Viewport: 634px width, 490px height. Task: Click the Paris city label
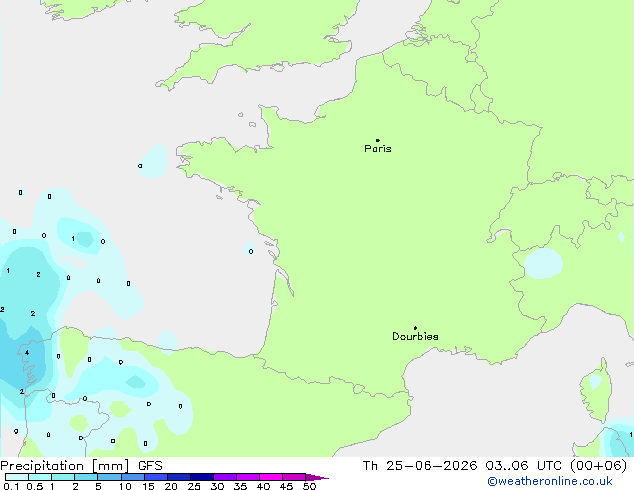378,149
